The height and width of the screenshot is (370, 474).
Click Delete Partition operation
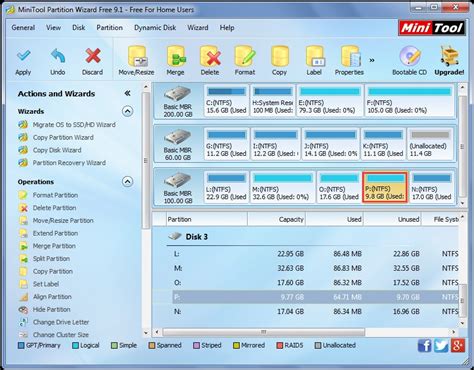pos(48,208)
